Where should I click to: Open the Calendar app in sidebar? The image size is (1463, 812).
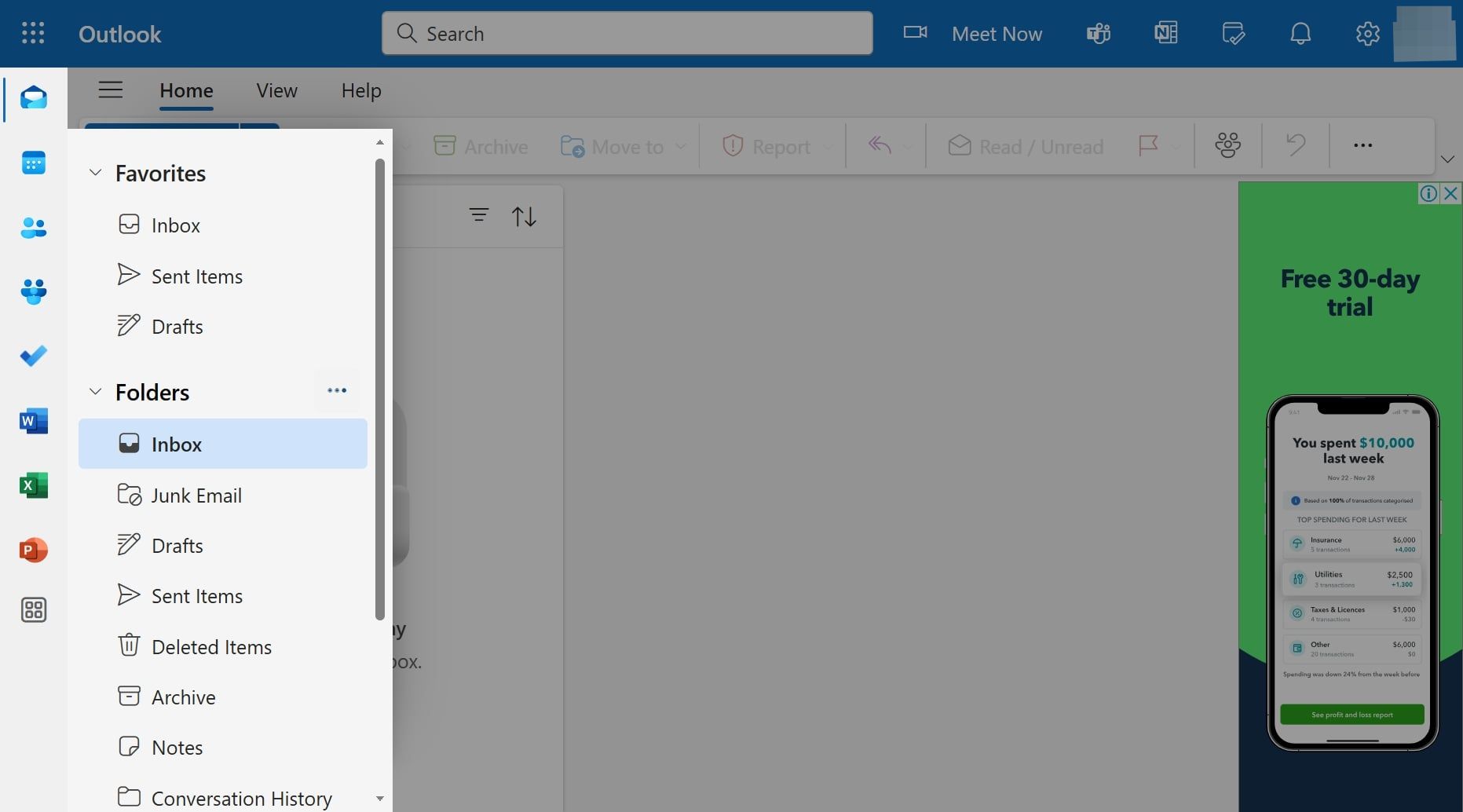click(x=33, y=163)
